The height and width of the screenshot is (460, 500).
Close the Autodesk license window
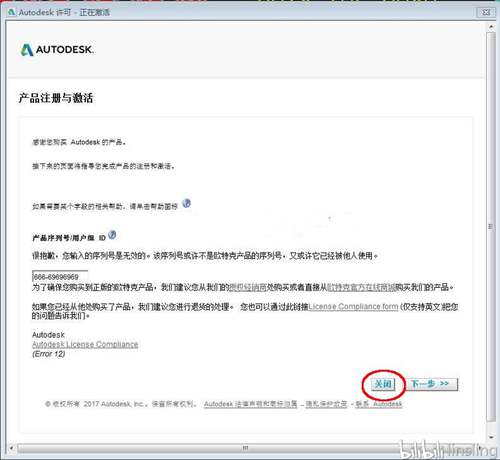(486, 12)
